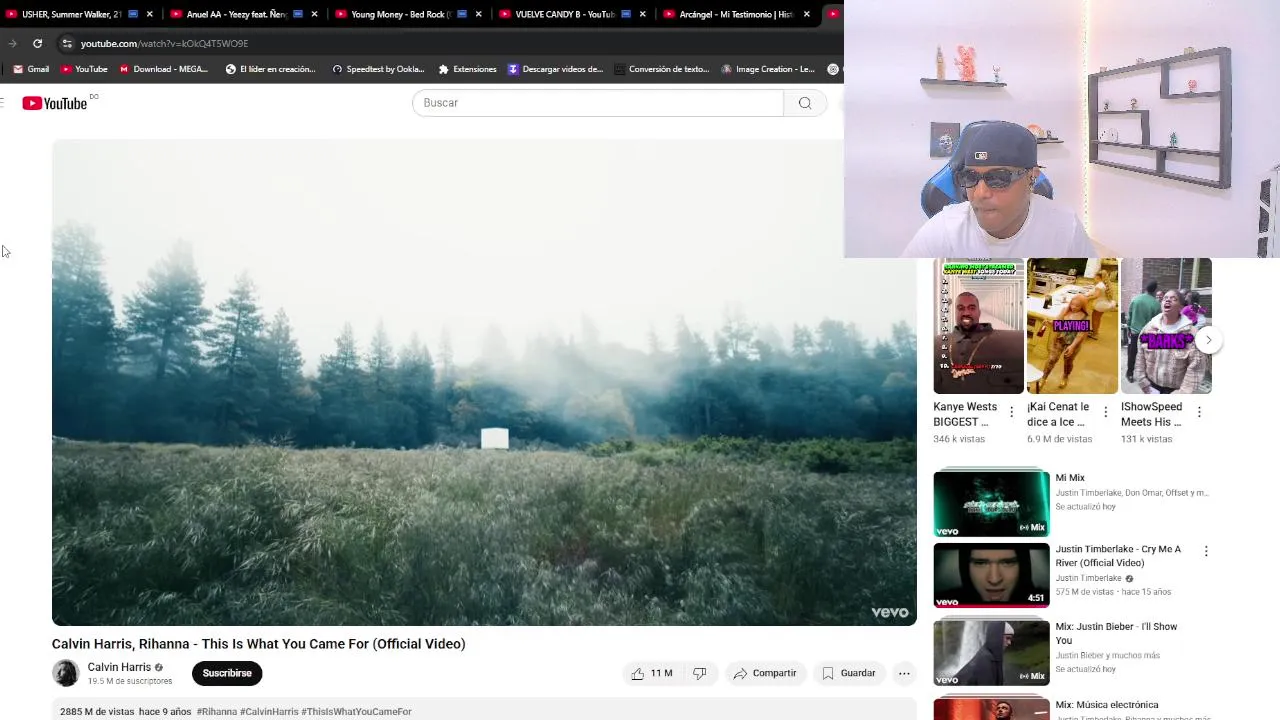Open options for Justin Timberlake Cry Me A River

tap(1206, 551)
